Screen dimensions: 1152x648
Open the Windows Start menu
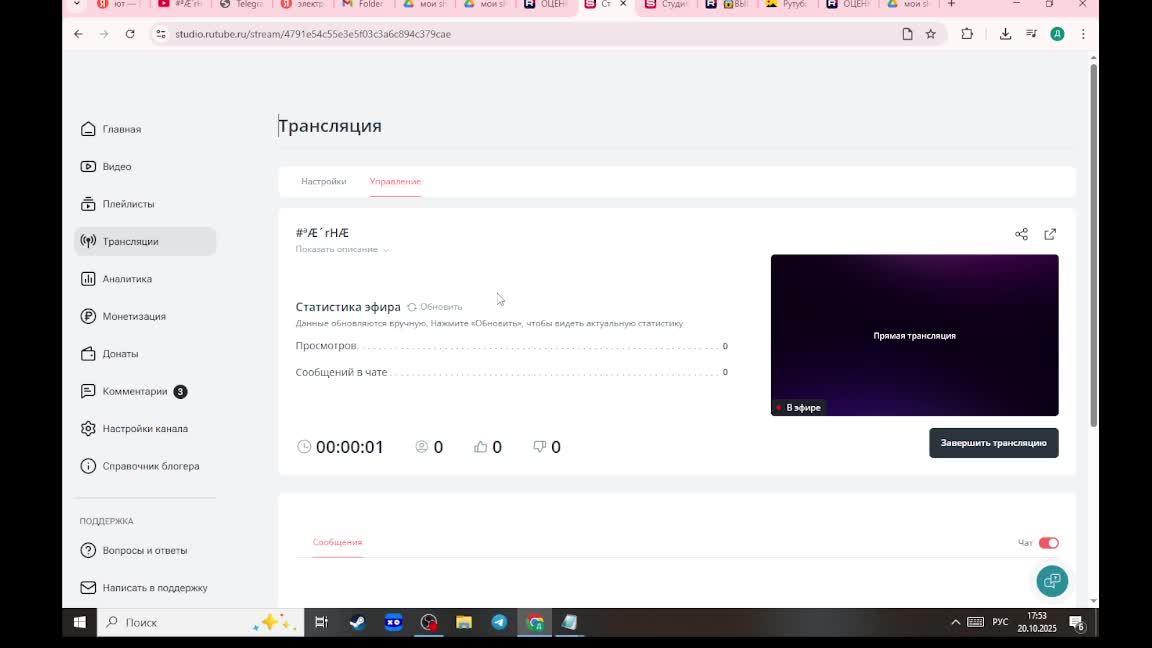(x=80, y=622)
